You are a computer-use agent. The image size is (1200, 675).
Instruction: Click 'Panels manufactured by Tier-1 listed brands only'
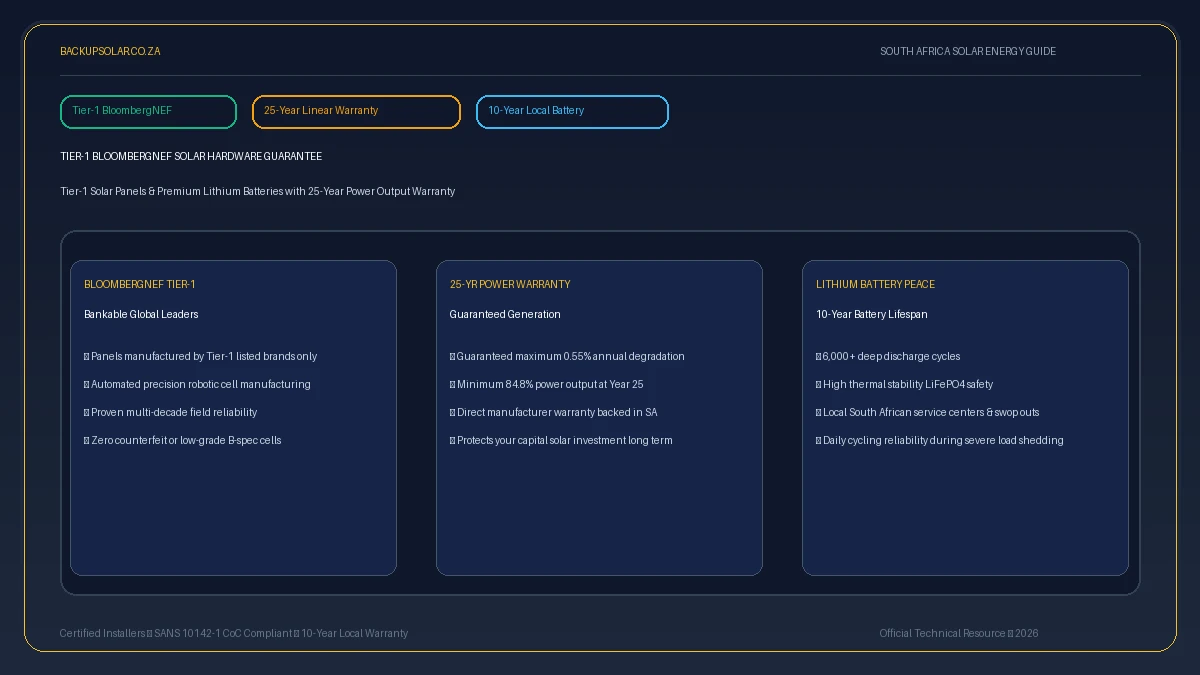(x=201, y=356)
